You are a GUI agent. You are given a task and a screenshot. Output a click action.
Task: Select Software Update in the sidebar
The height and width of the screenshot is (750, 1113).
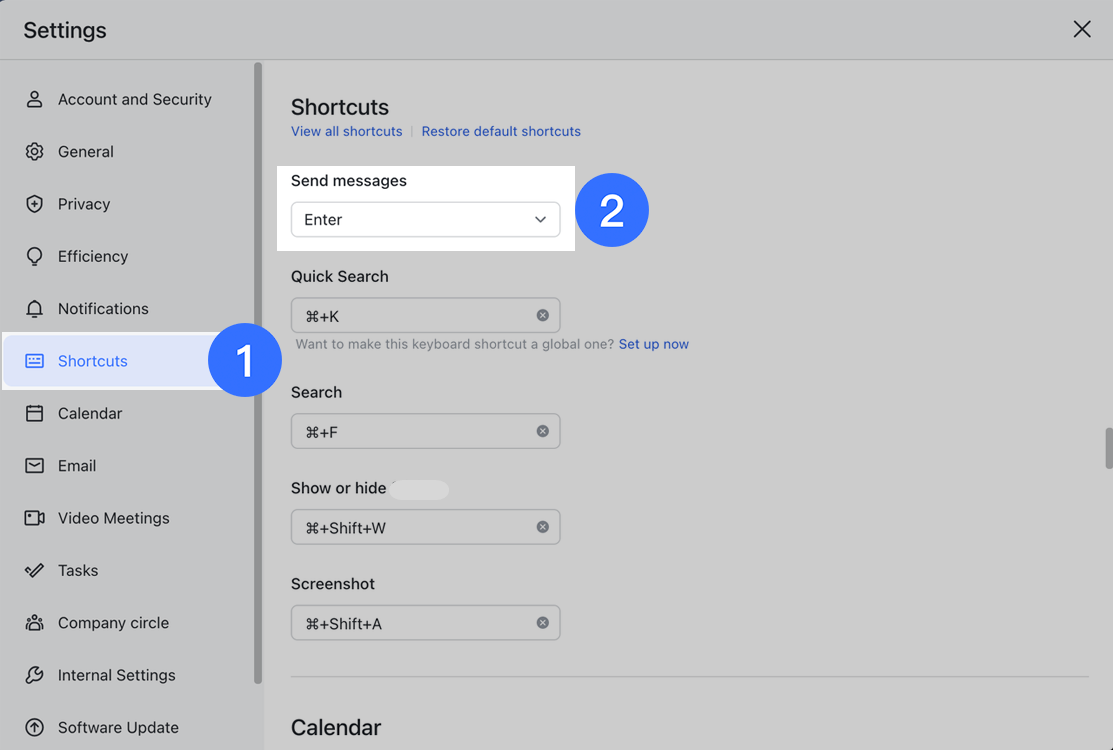tap(118, 728)
